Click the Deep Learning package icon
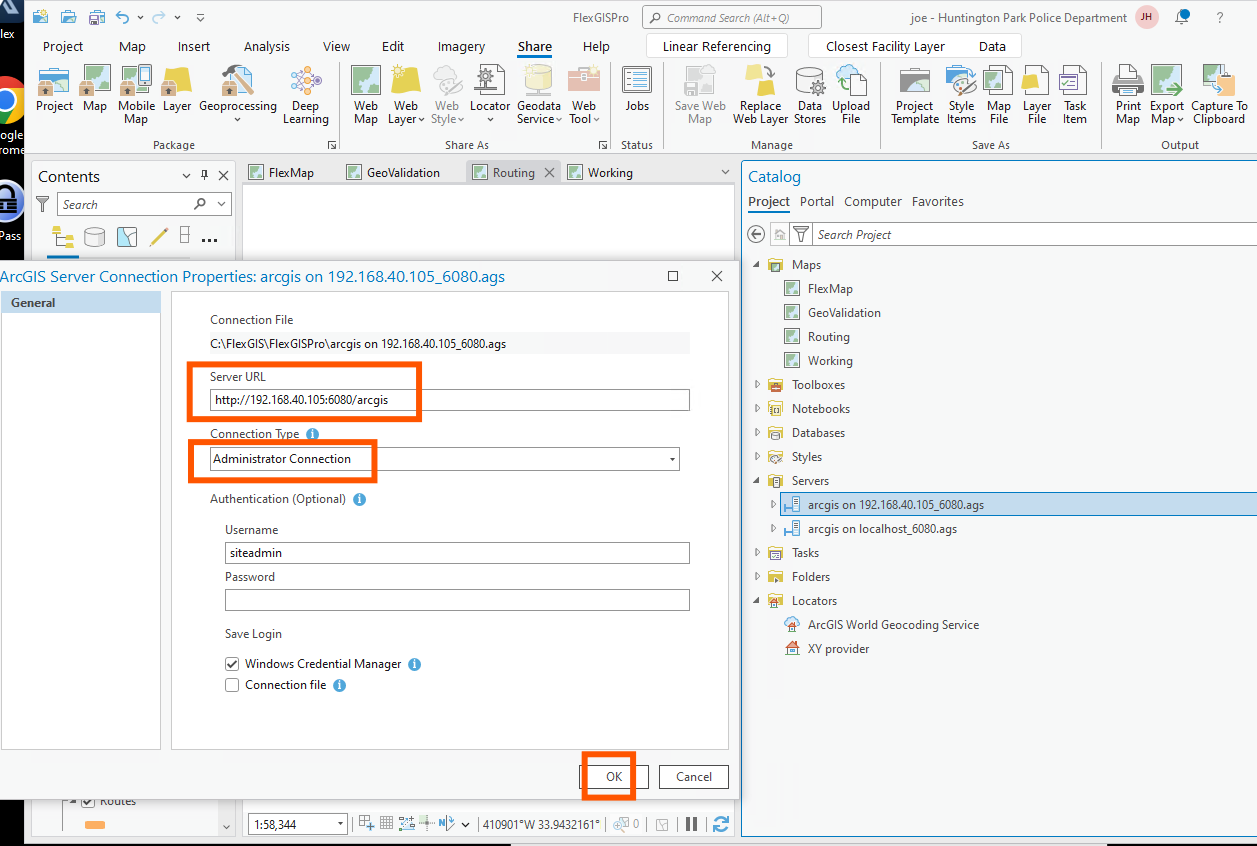1257x846 pixels. pyautogui.click(x=305, y=96)
